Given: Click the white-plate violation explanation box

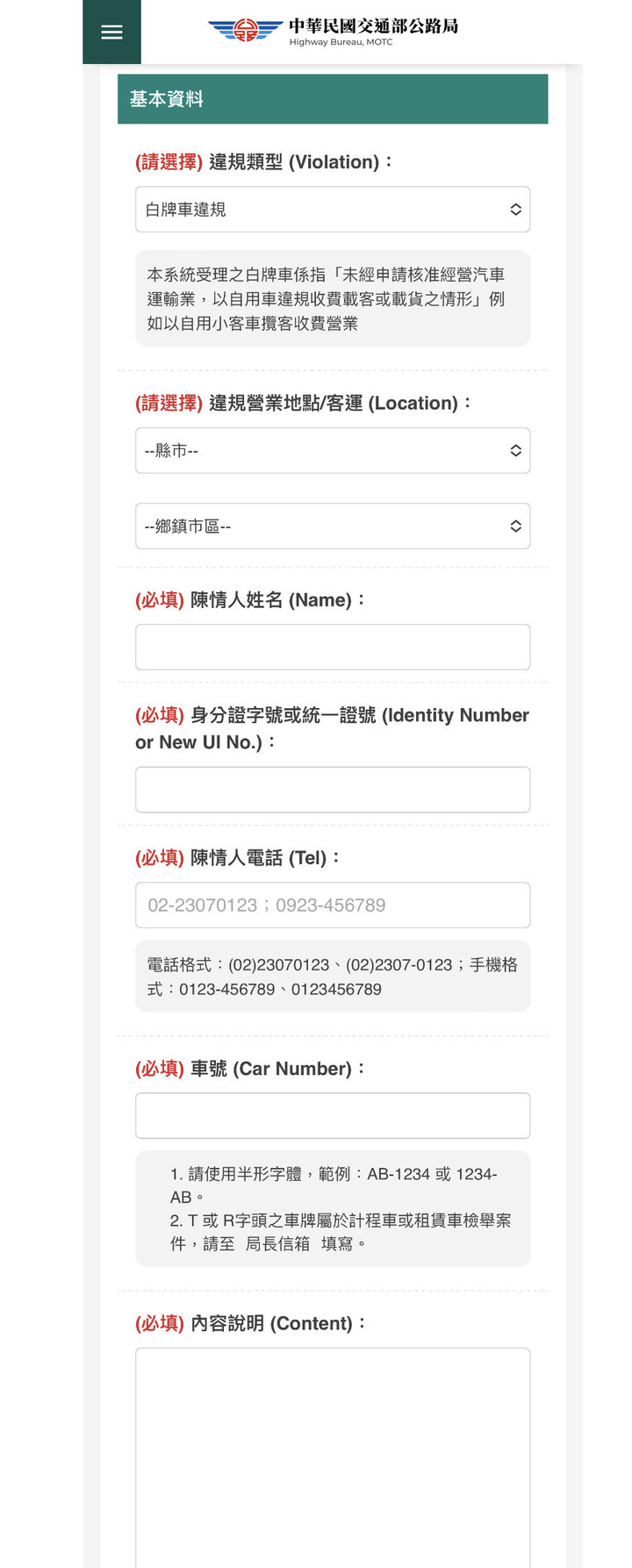Looking at the screenshot, I should coord(332,298).
